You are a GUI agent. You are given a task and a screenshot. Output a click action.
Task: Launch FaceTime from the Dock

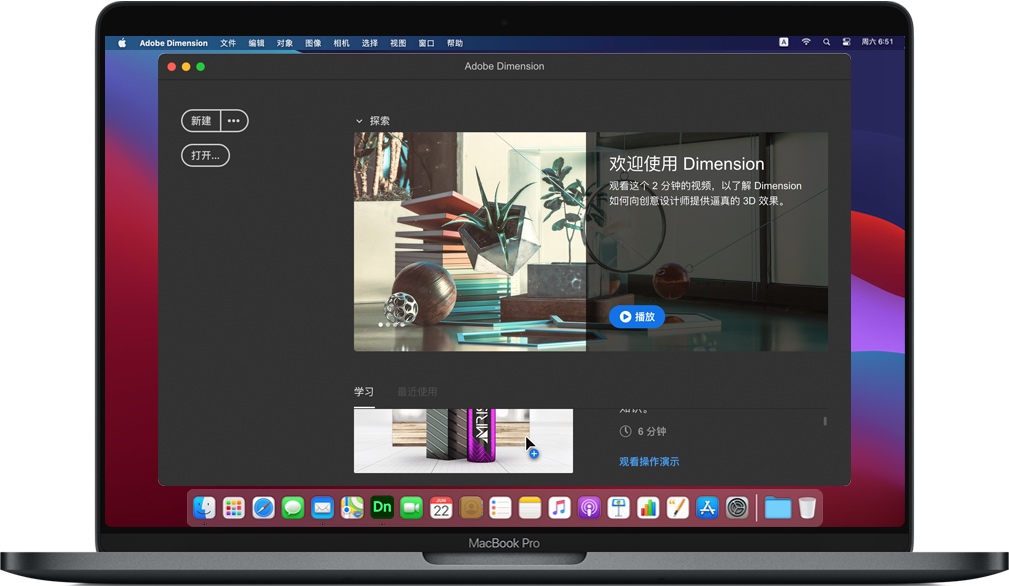coord(411,508)
